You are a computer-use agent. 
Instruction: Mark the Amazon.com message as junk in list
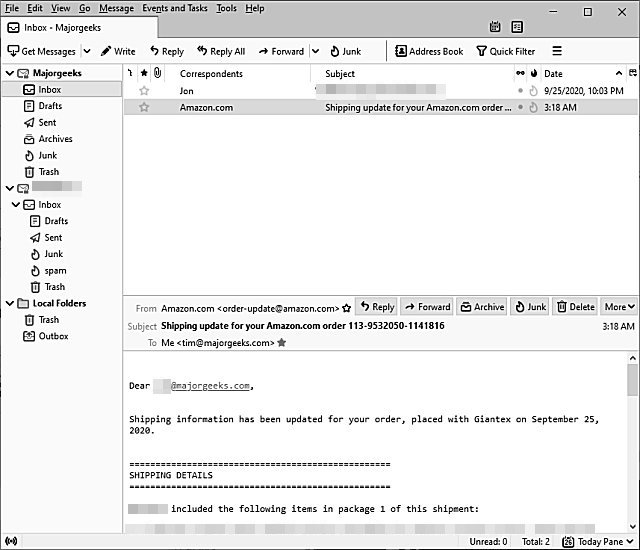point(533,107)
